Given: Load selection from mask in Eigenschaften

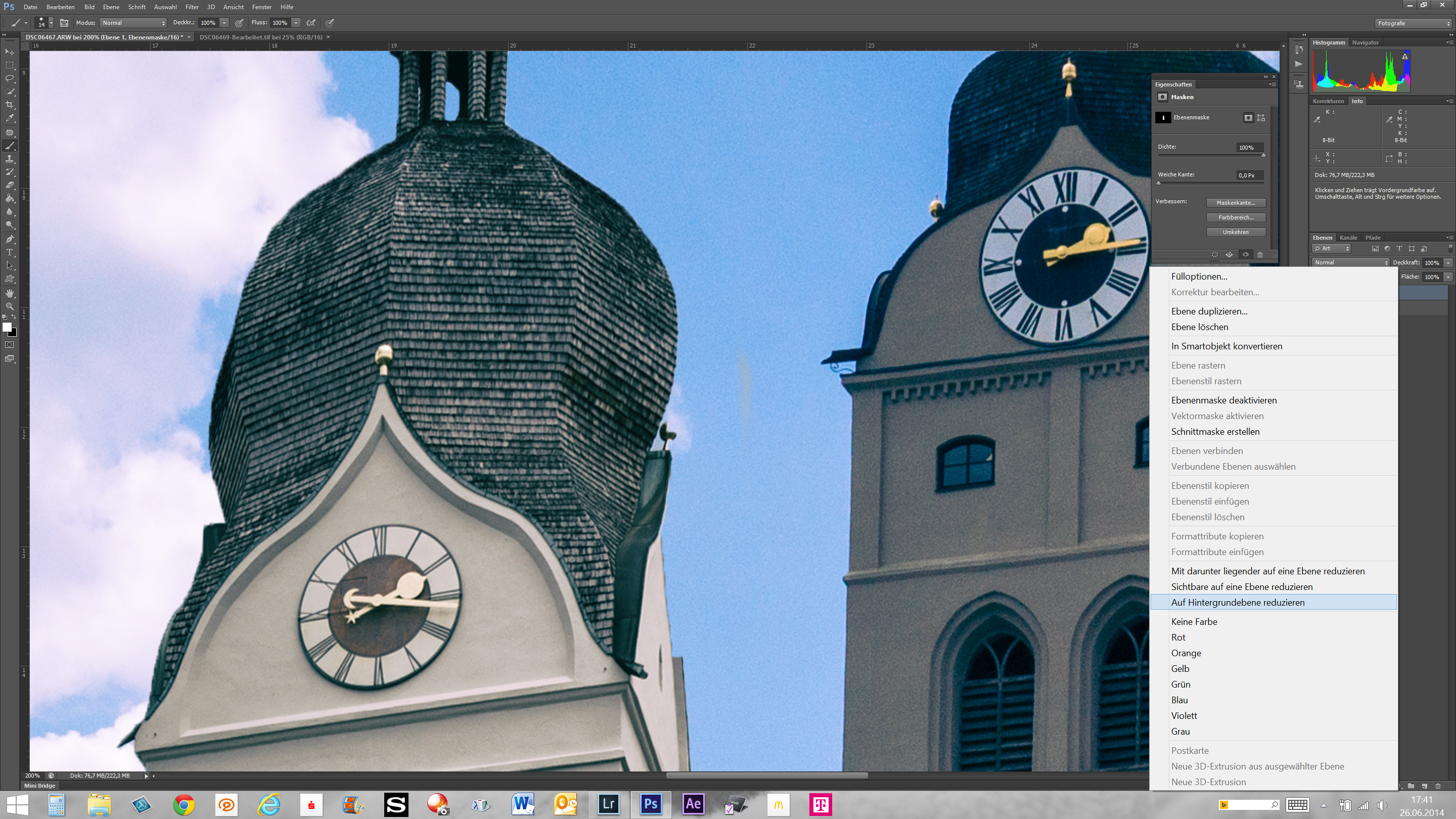Looking at the screenshot, I should (1215, 255).
